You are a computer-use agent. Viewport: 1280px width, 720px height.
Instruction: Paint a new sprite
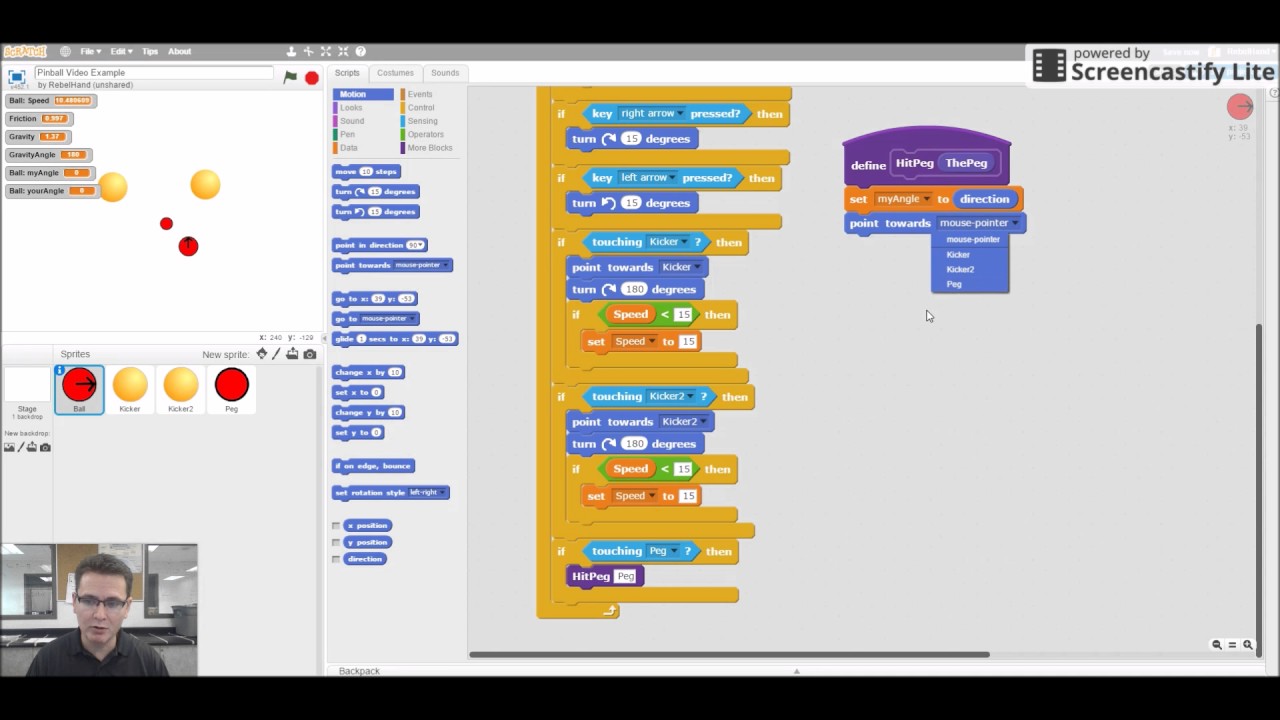277,354
